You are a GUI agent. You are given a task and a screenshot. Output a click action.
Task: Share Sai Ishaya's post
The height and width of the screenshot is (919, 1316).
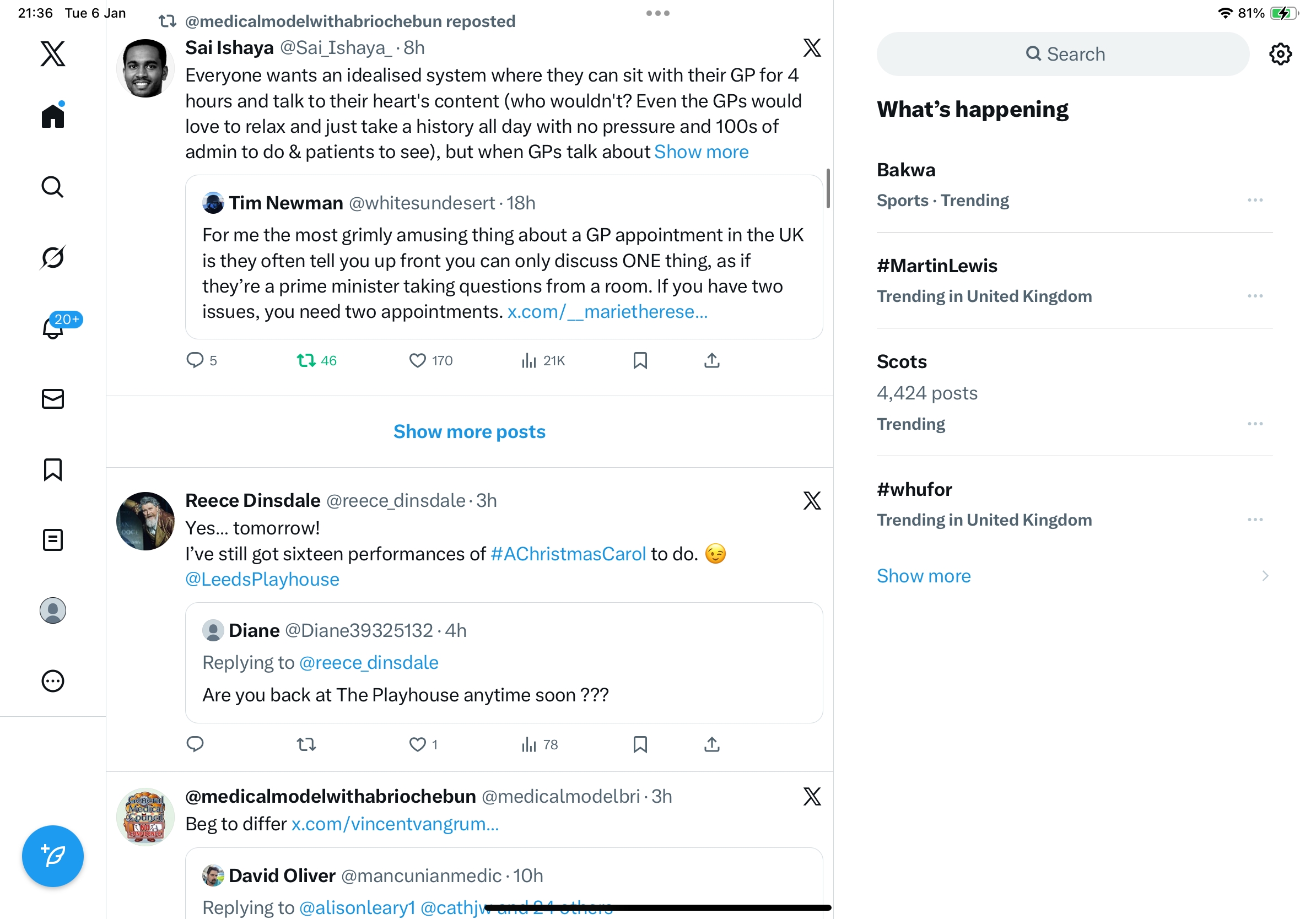click(711, 360)
